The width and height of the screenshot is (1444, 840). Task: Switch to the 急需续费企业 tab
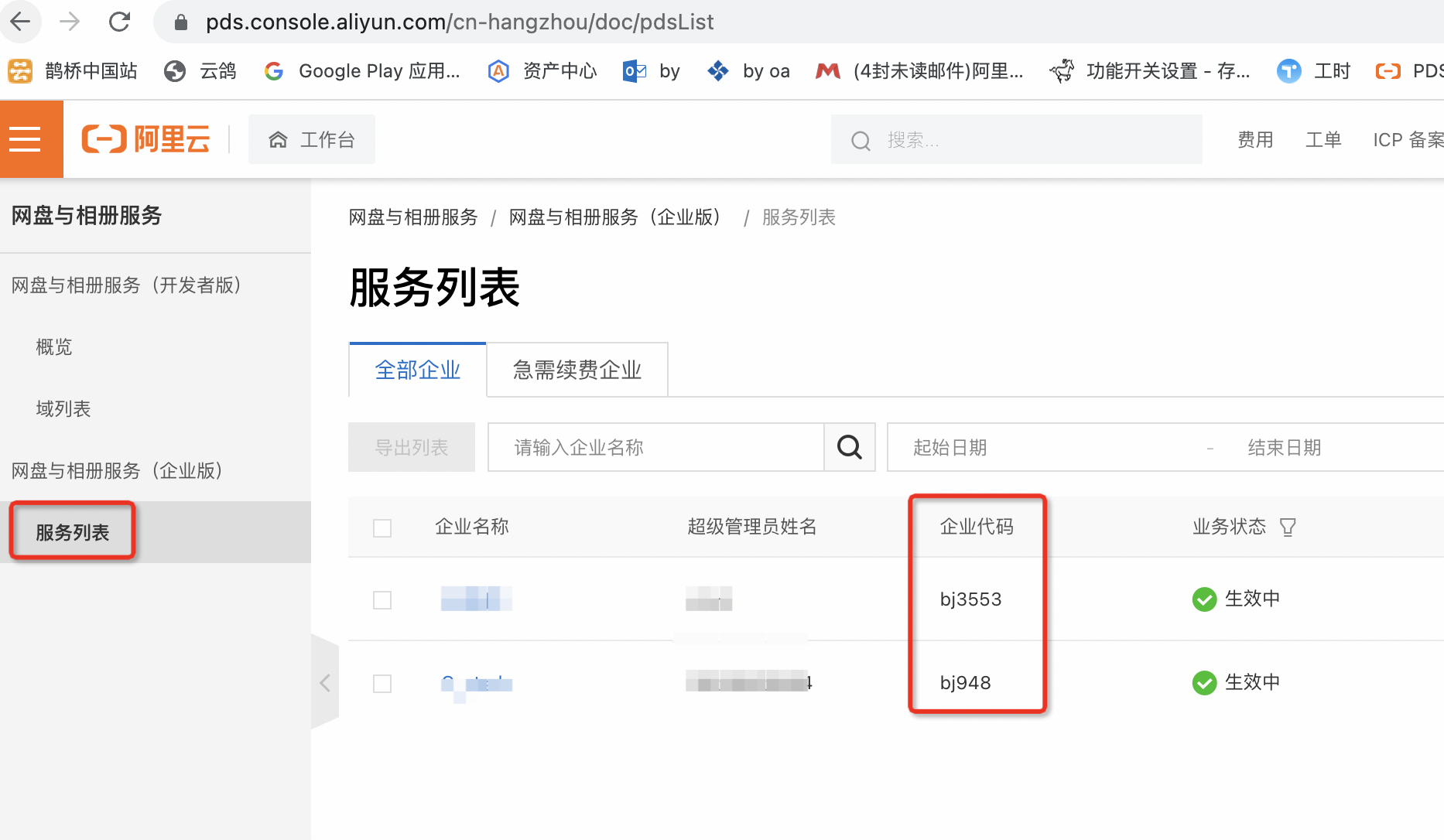(577, 370)
